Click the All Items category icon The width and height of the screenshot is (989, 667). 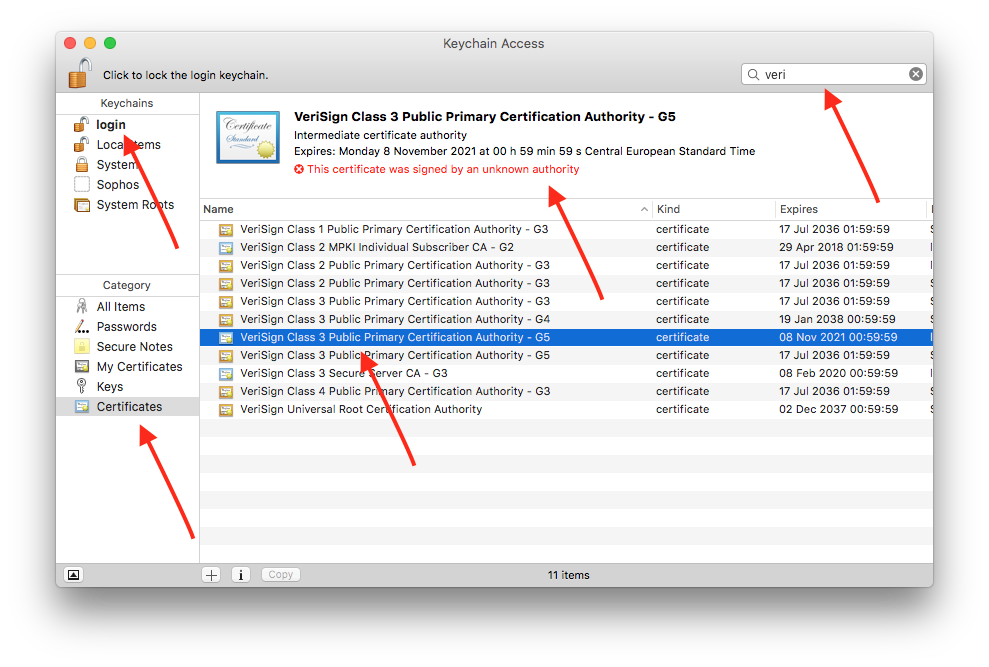click(82, 307)
